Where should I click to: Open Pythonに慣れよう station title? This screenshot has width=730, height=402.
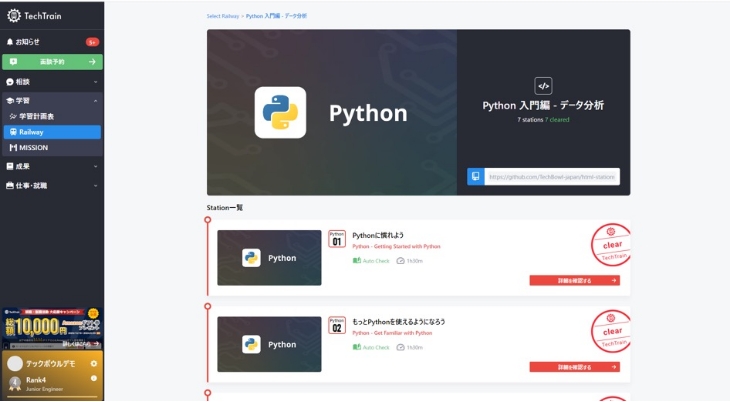tap(378, 235)
